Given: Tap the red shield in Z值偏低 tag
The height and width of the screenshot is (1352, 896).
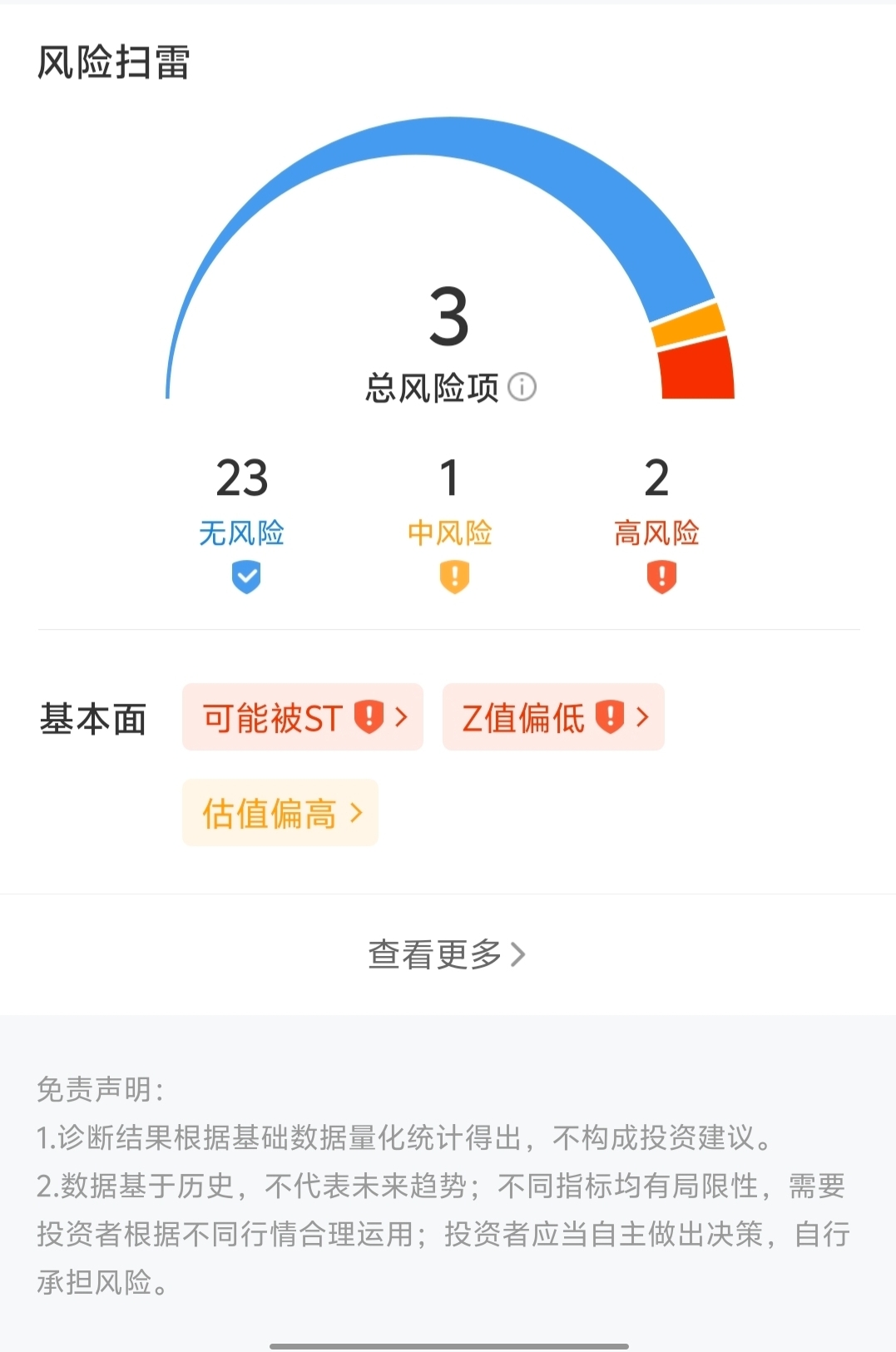Looking at the screenshot, I should coord(610,716).
